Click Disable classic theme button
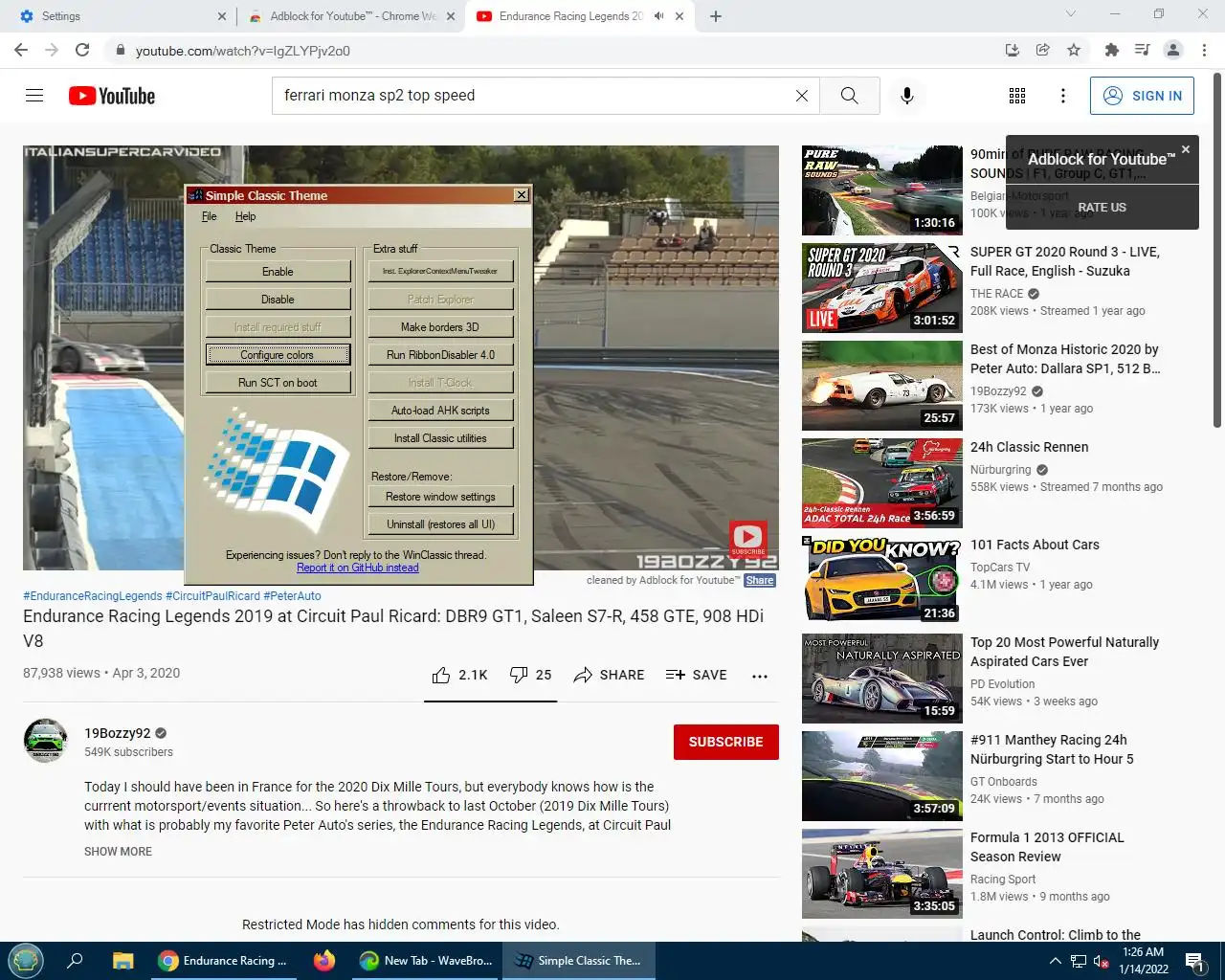 click(278, 300)
